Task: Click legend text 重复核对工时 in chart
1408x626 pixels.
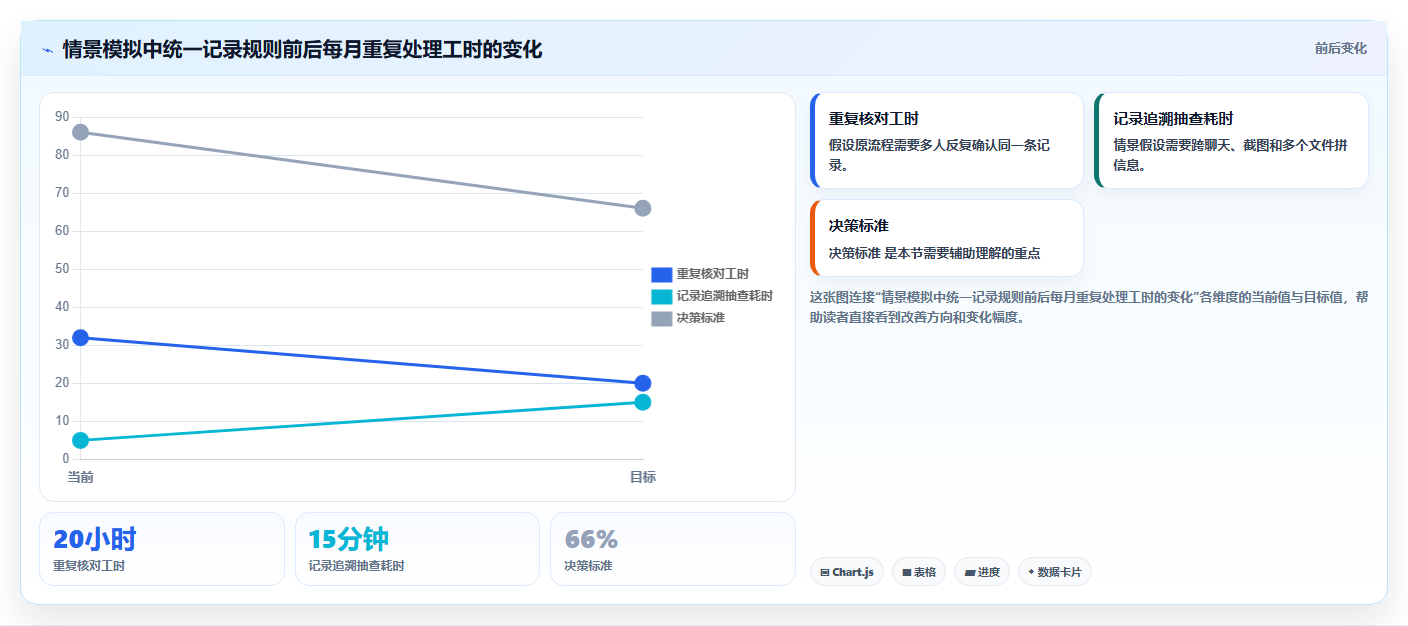Action: [712, 274]
